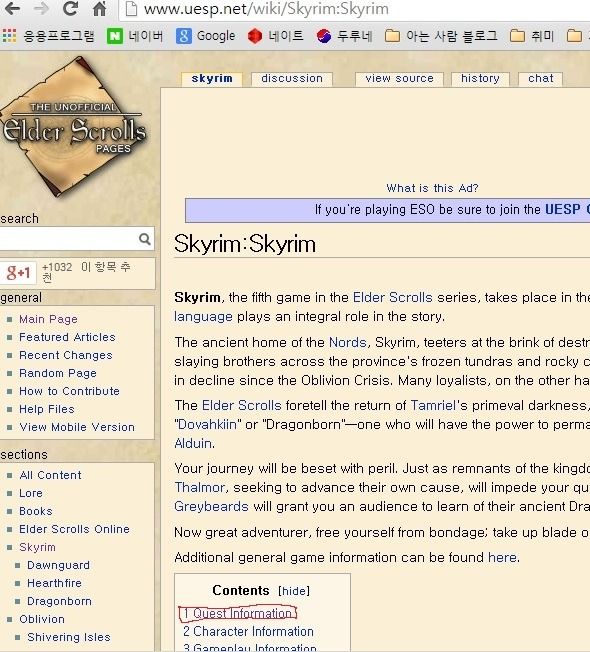Open Recent Changes in sidebar
Screen dimensions: 590x652
(66, 355)
